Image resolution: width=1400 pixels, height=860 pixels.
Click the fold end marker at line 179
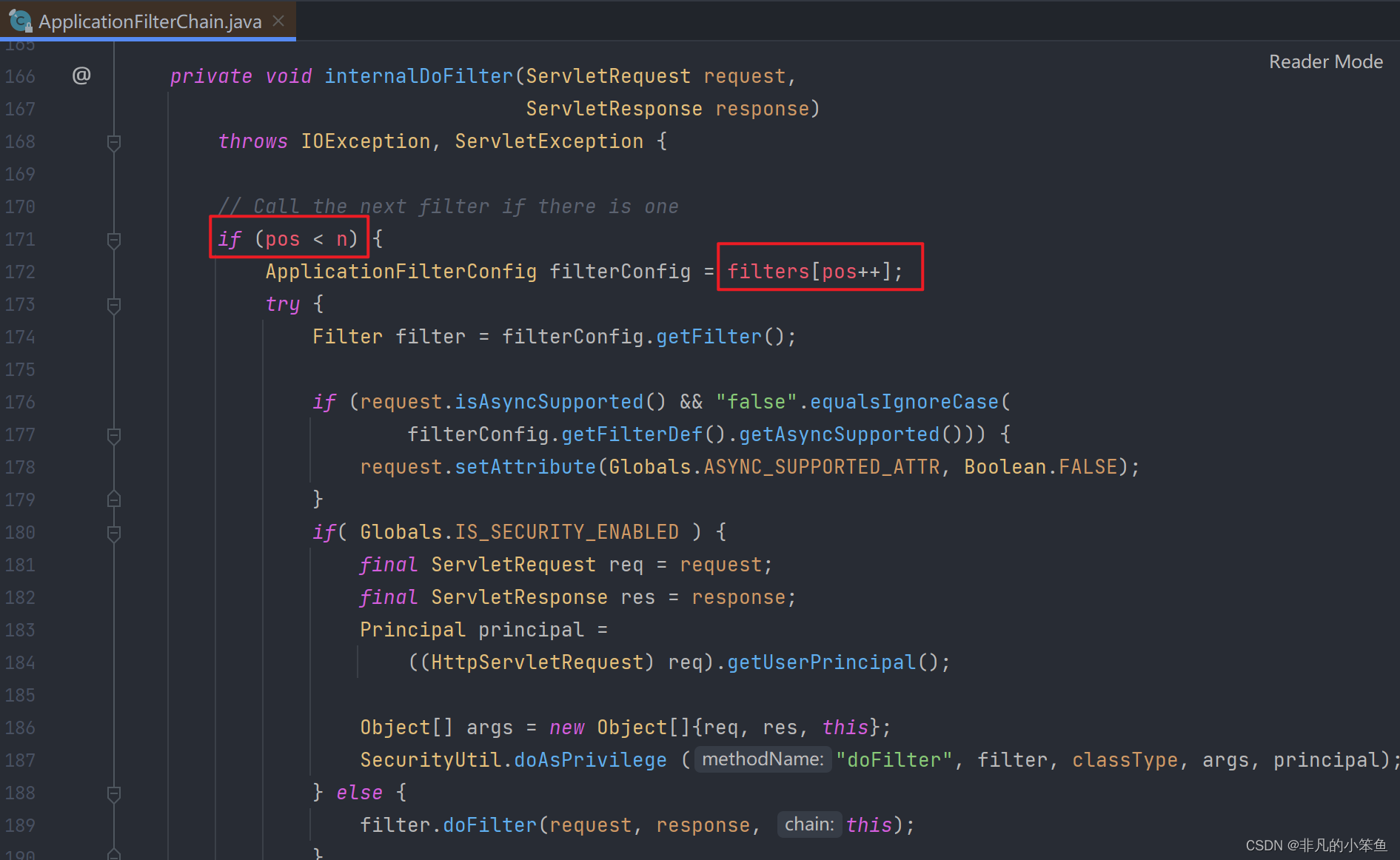click(x=114, y=499)
